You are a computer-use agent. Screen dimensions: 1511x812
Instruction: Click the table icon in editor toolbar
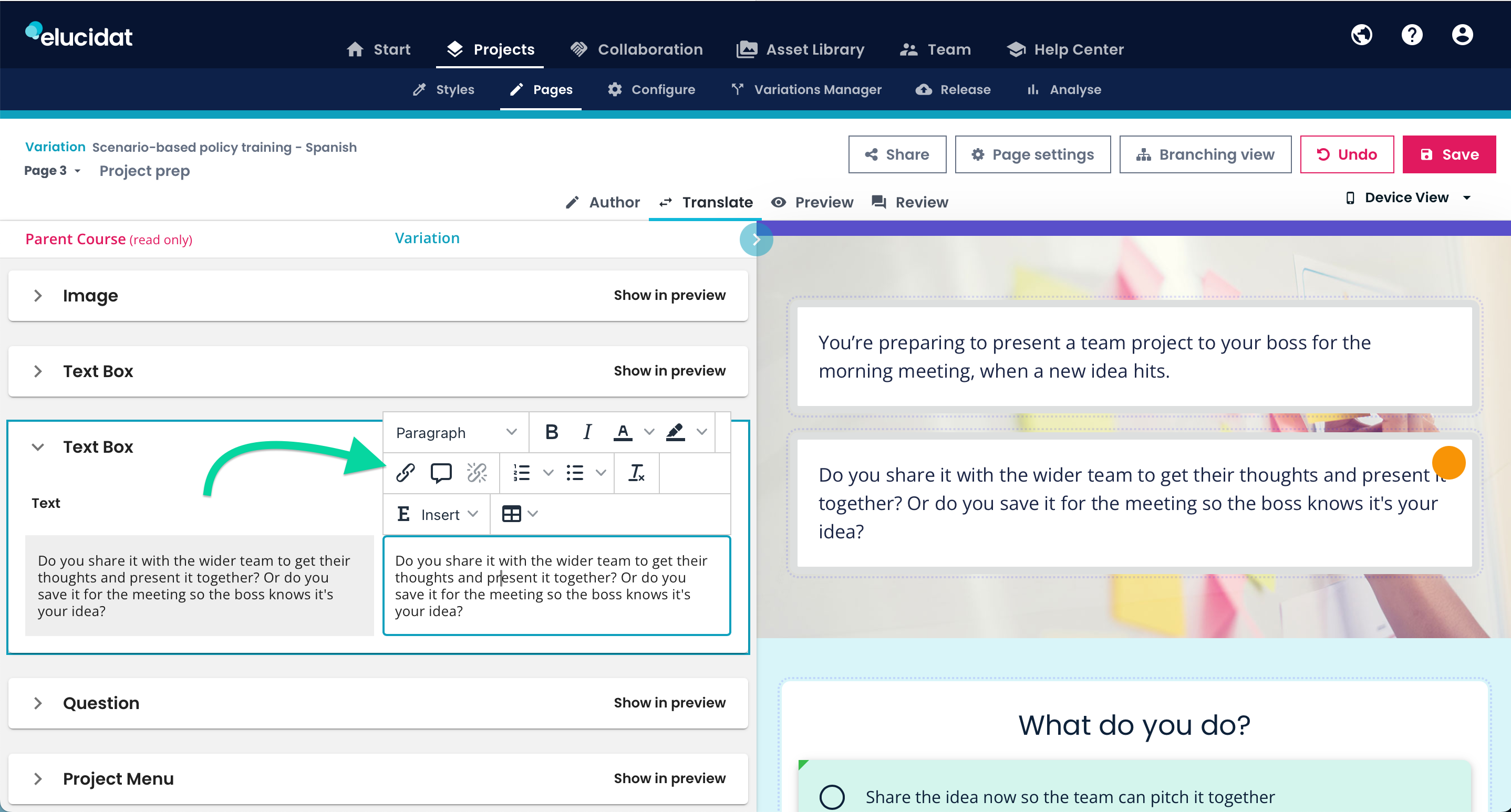pyautogui.click(x=512, y=514)
